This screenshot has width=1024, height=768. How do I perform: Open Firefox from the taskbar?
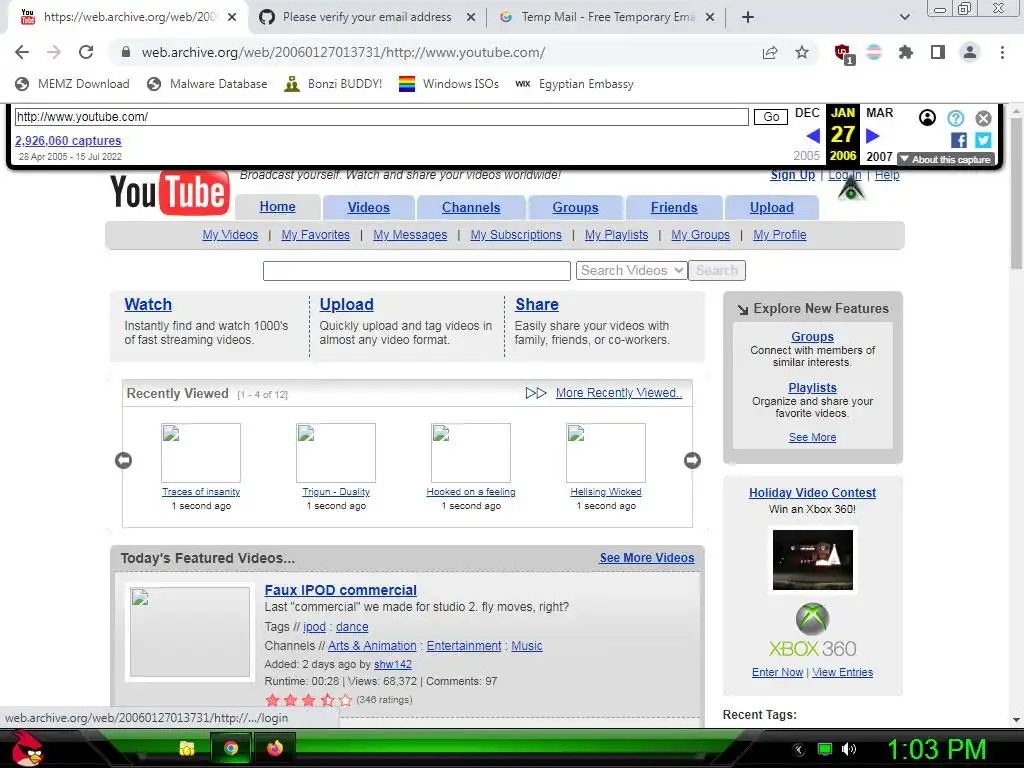tap(274, 748)
